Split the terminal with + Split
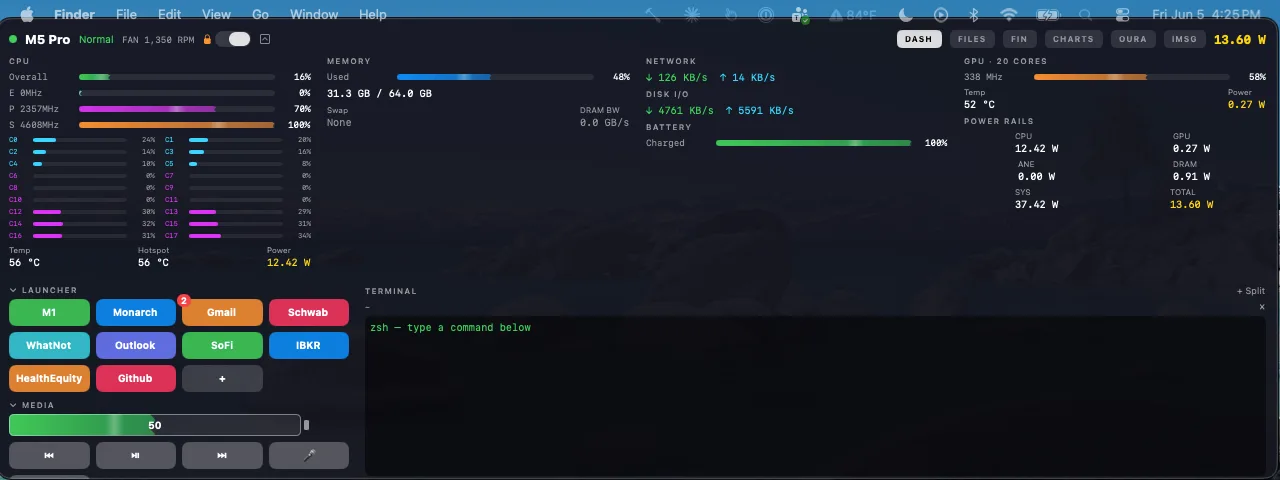Viewport: 1280px width, 480px height. coord(1251,291)
